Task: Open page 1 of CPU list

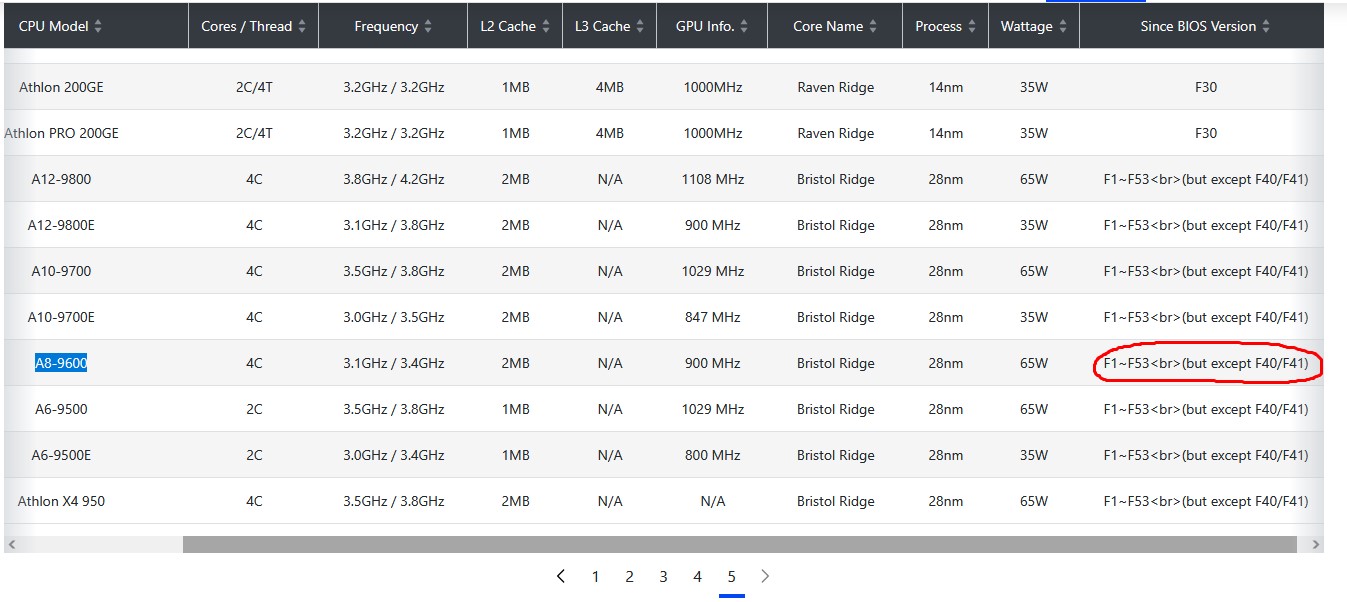Action: click(595, 577)
